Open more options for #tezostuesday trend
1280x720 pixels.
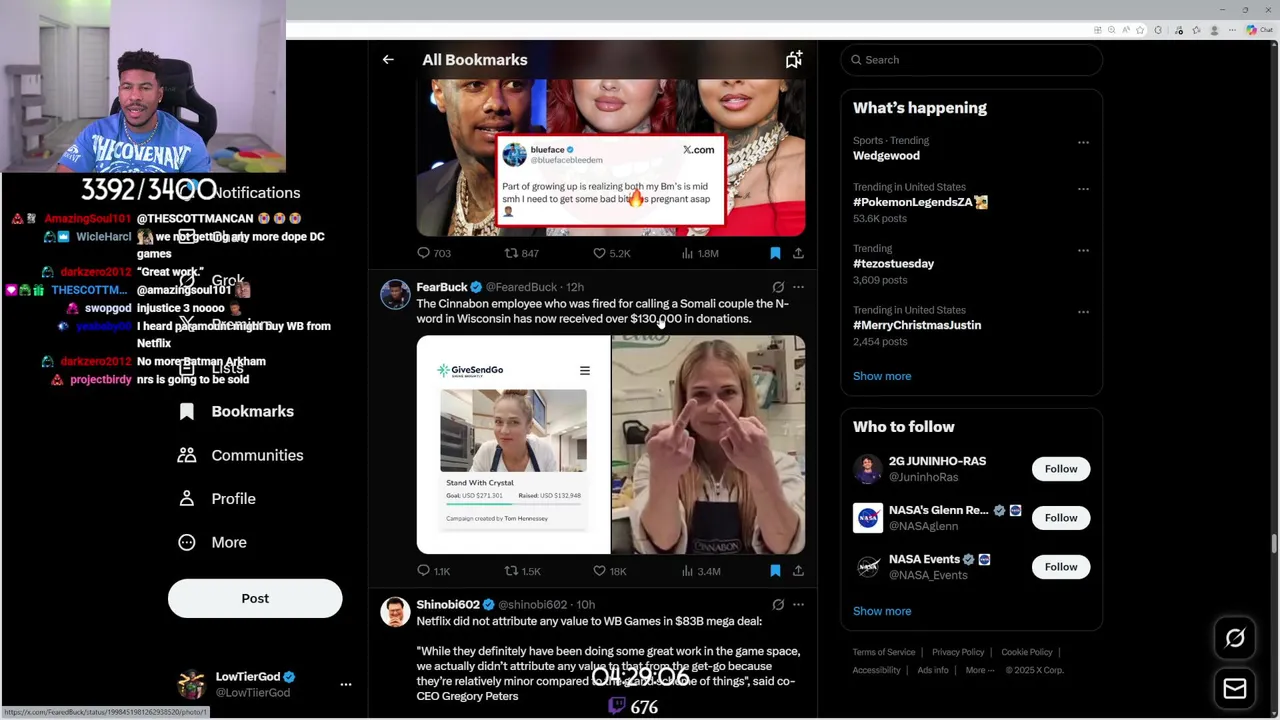[1083, 250]
